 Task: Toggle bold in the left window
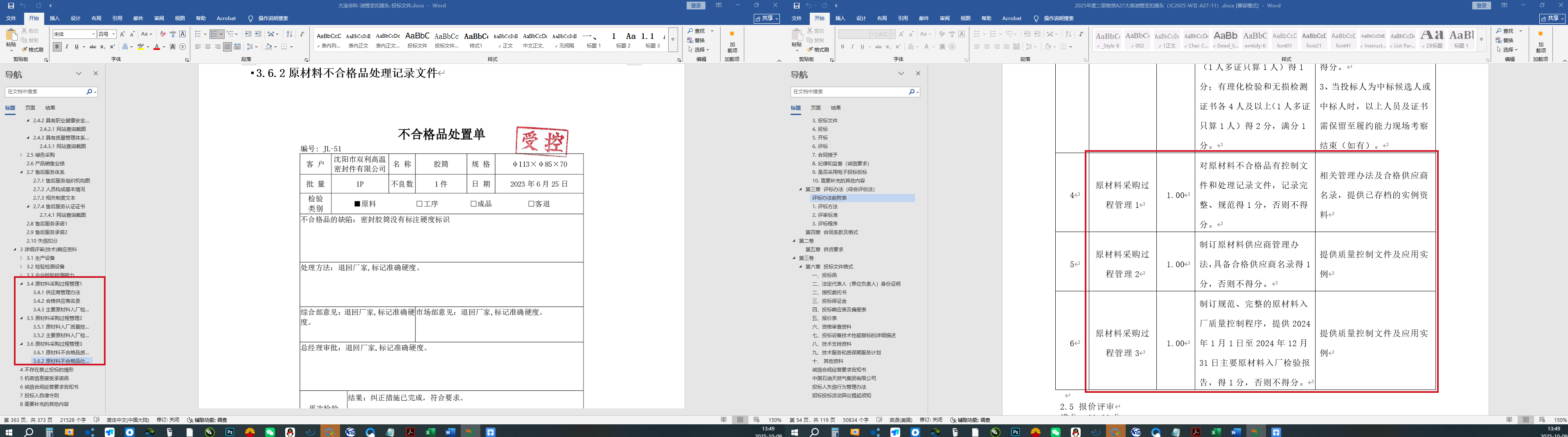(56, 47)
